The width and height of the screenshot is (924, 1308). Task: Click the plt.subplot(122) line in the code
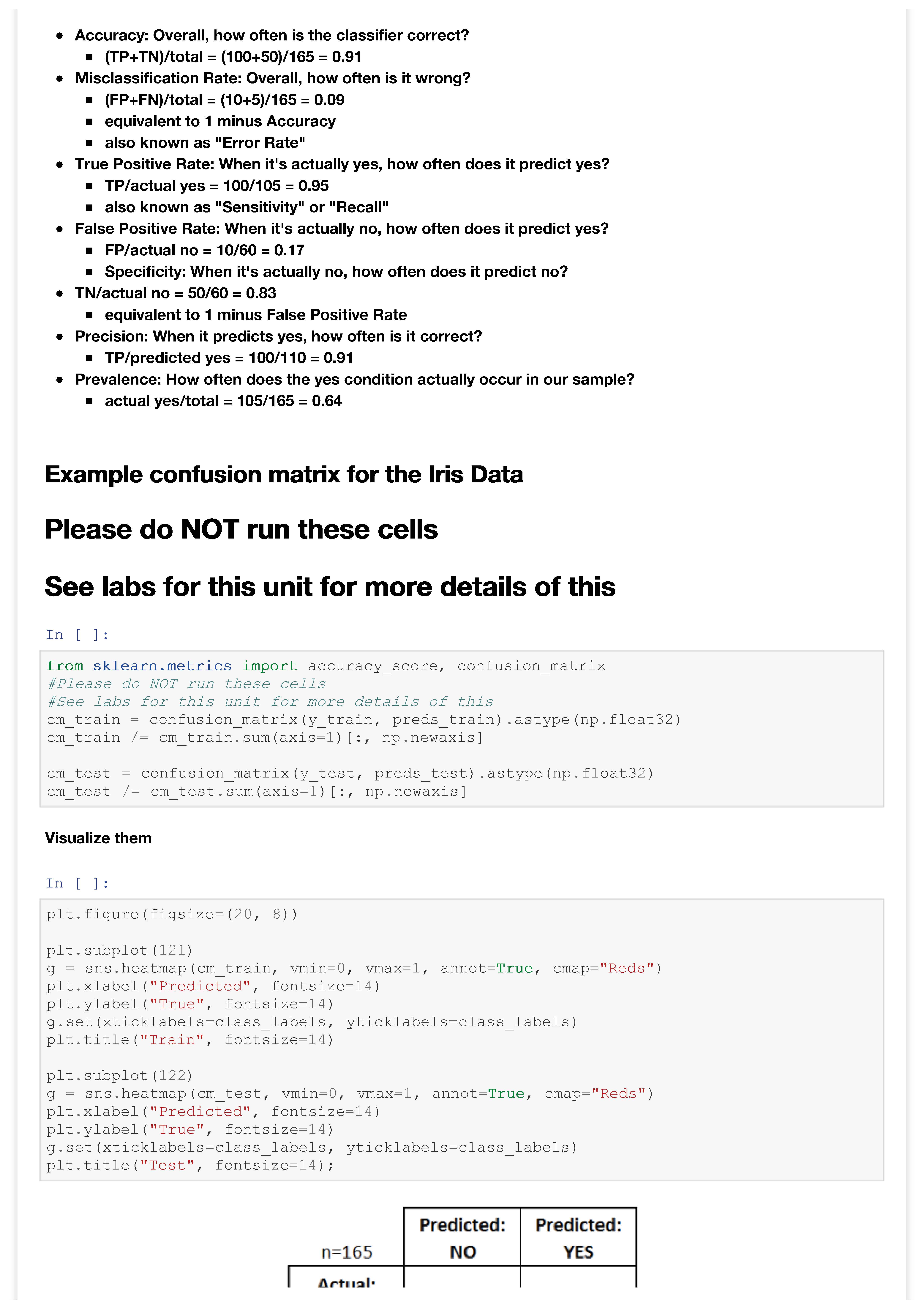pos(120,1076)
